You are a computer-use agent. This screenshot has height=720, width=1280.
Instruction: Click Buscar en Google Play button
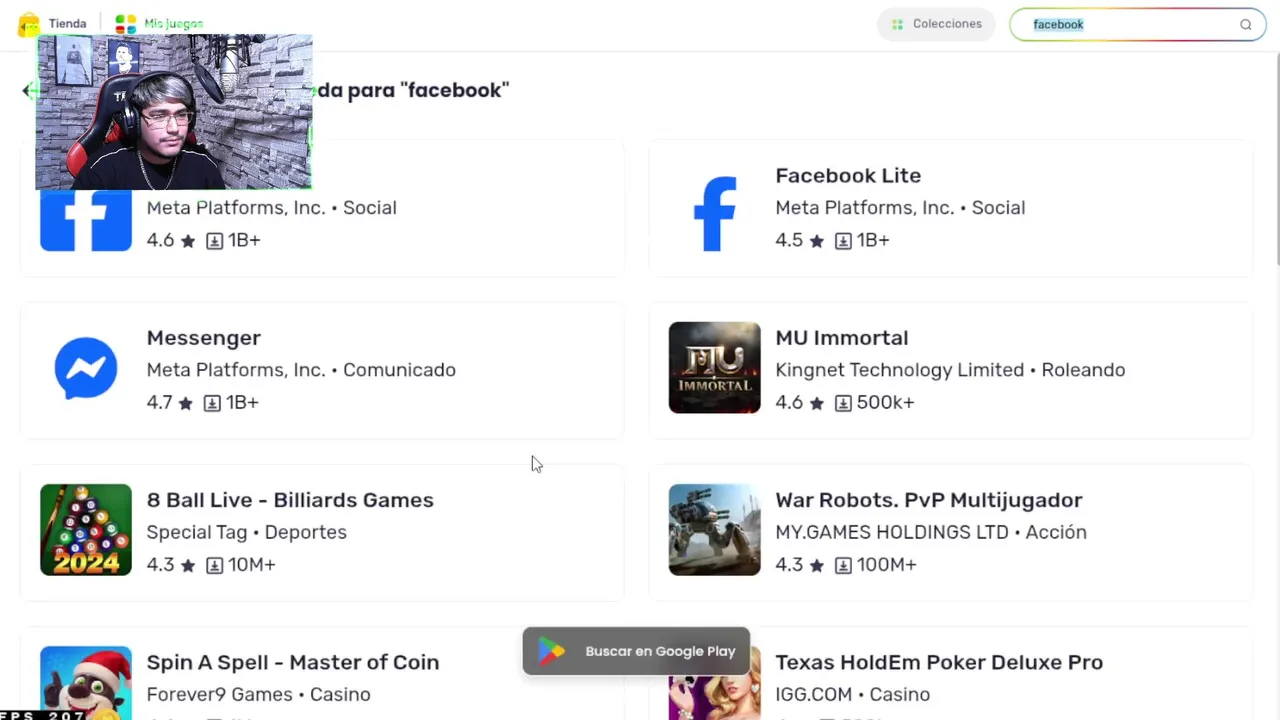coord(636,651)
